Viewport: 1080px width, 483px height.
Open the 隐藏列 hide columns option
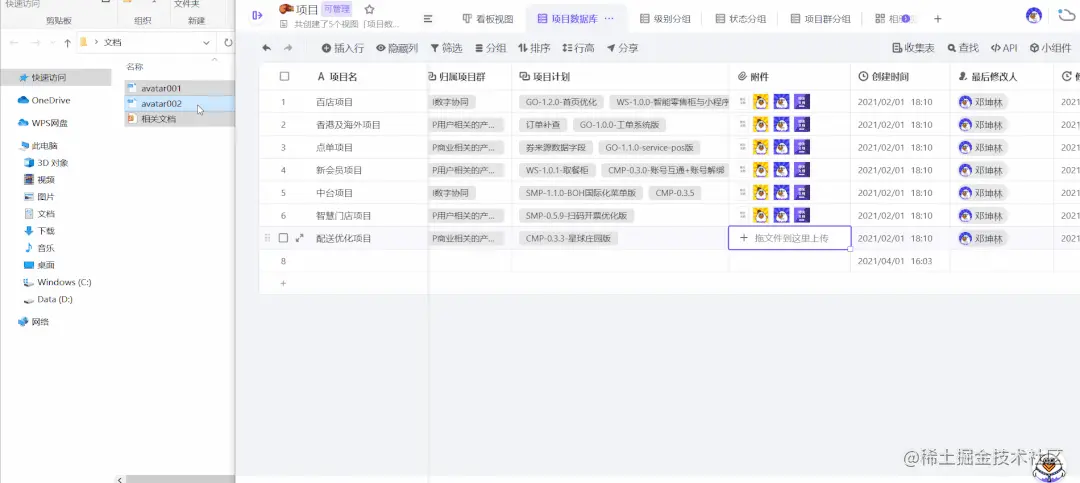397,48
